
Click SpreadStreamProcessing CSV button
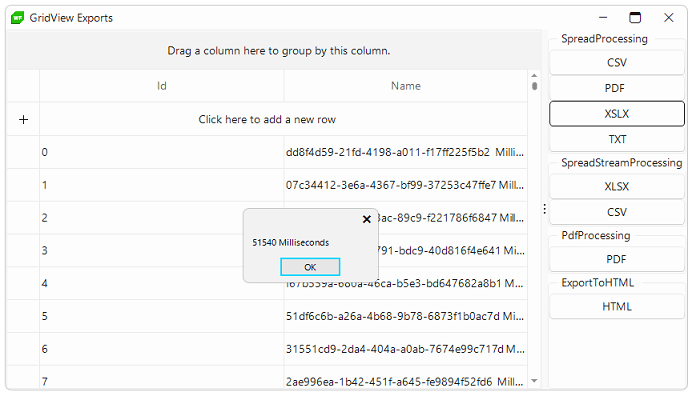point(617,212)
